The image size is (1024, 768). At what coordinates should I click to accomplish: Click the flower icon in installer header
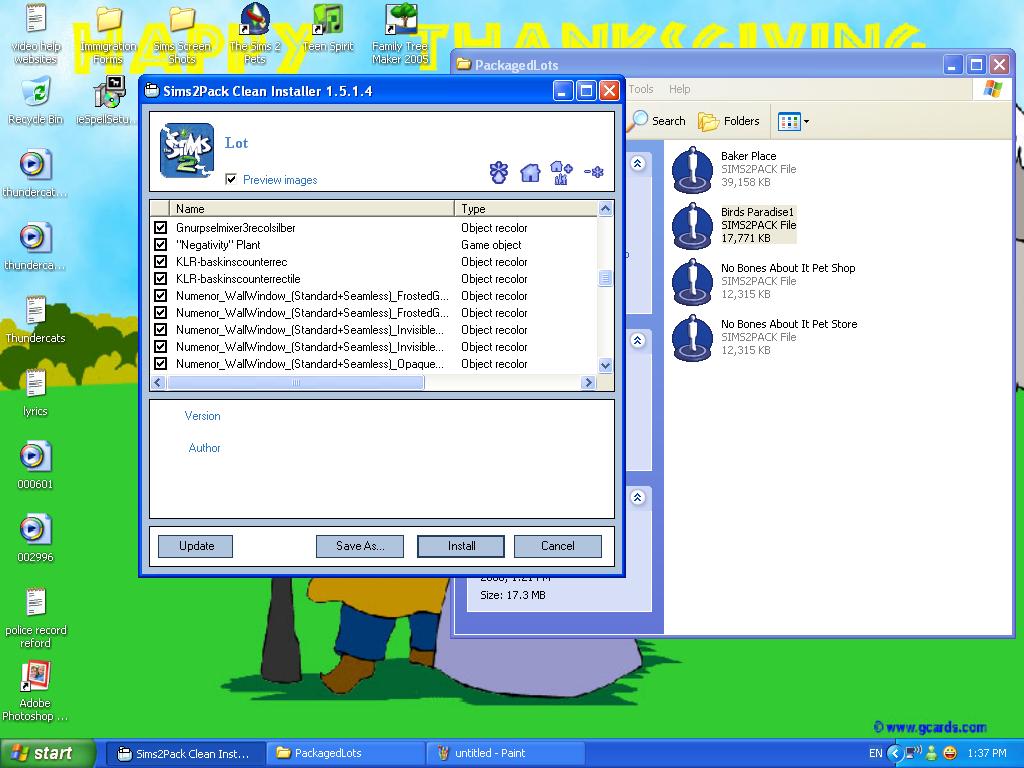click(x=498, y=172)
